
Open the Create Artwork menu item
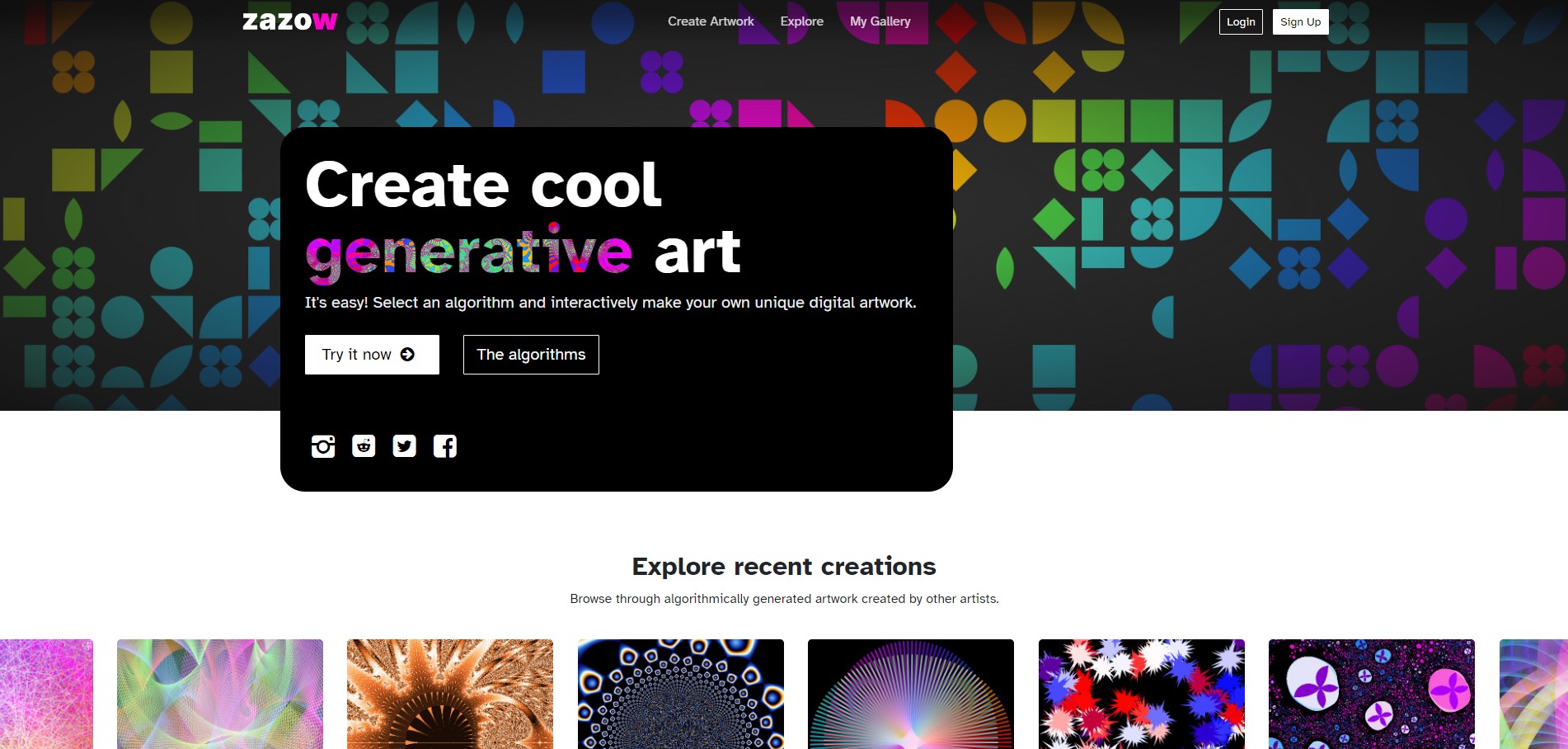click(711, 21)
